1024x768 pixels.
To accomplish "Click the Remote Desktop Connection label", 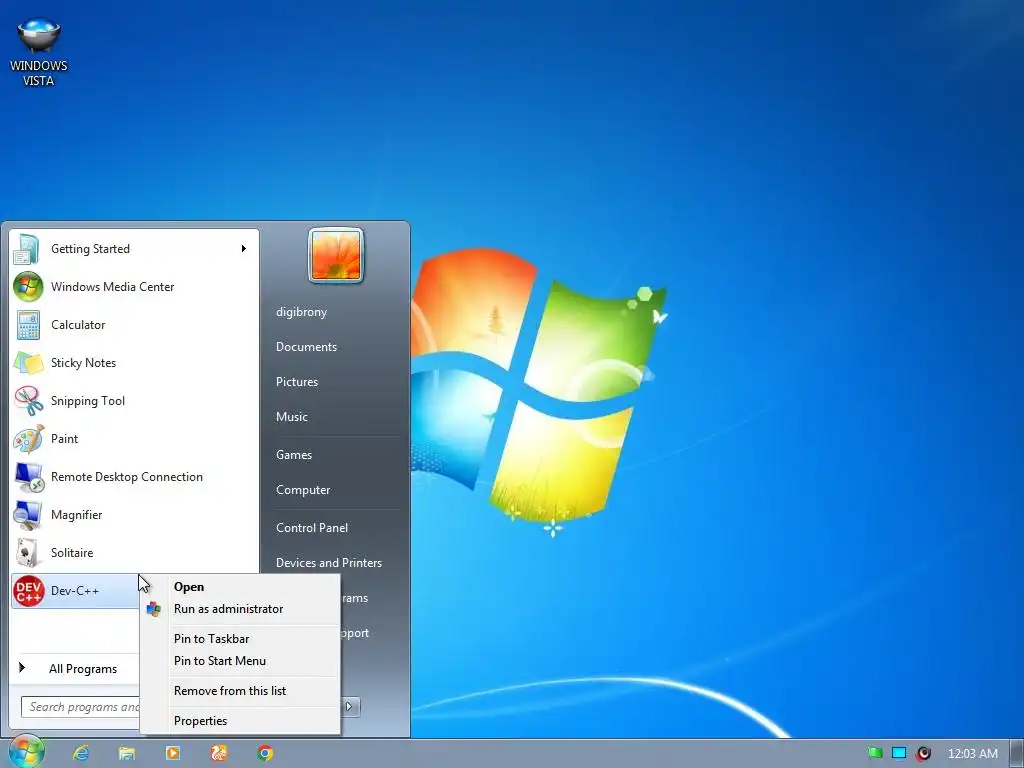I will [127, 477].
